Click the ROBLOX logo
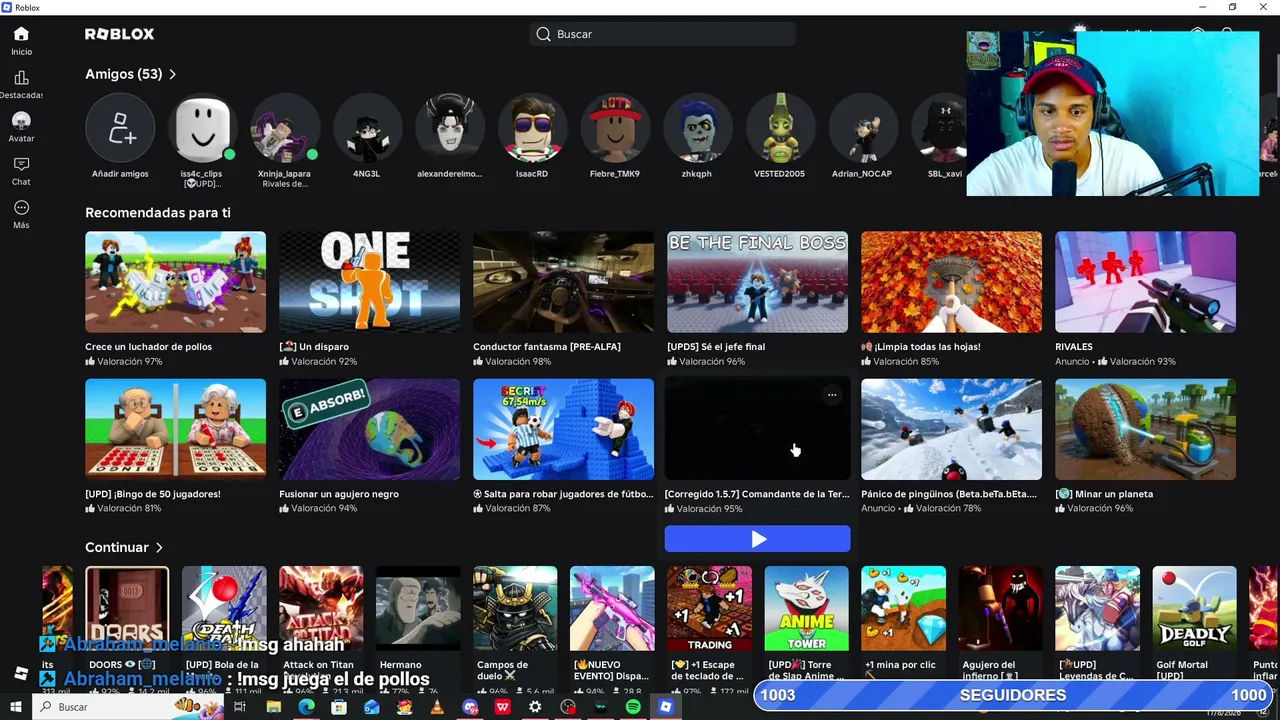The width and height of the screenshot is (1280, 720). (x=120, y=34)
